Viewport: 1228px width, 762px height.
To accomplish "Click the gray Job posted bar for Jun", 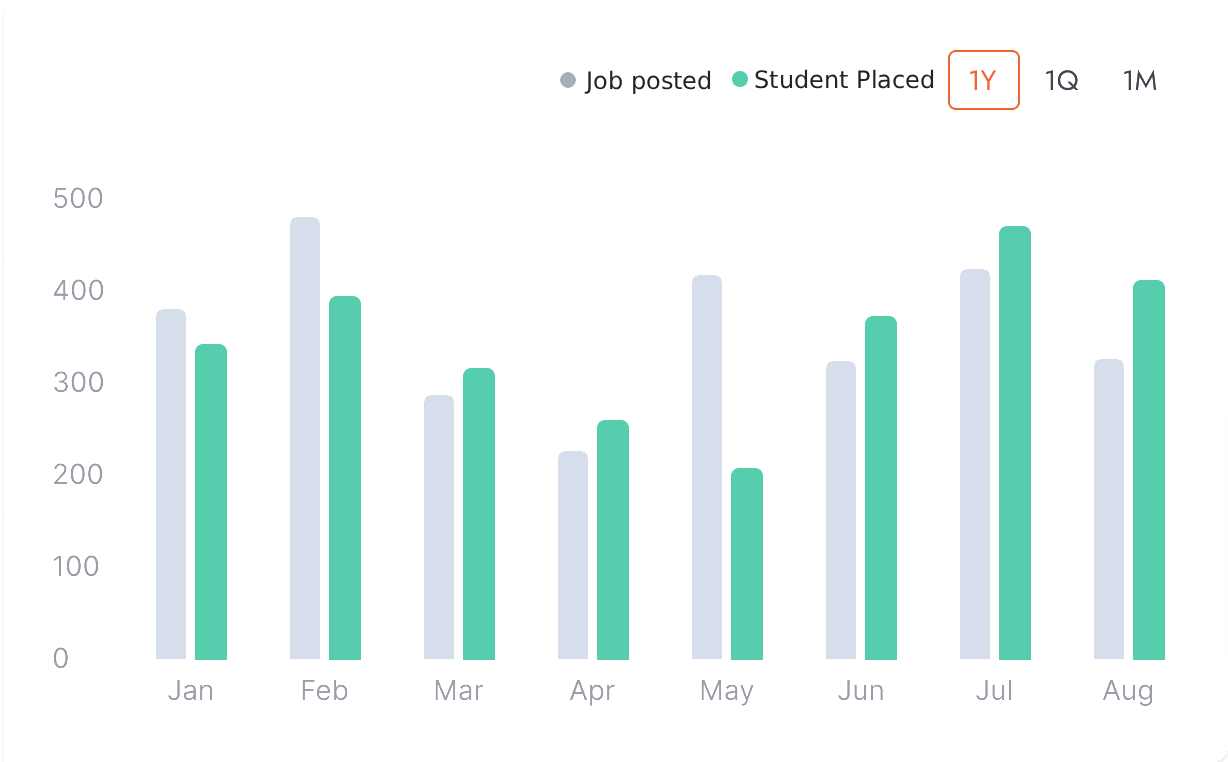I will [x=841, y=510].
